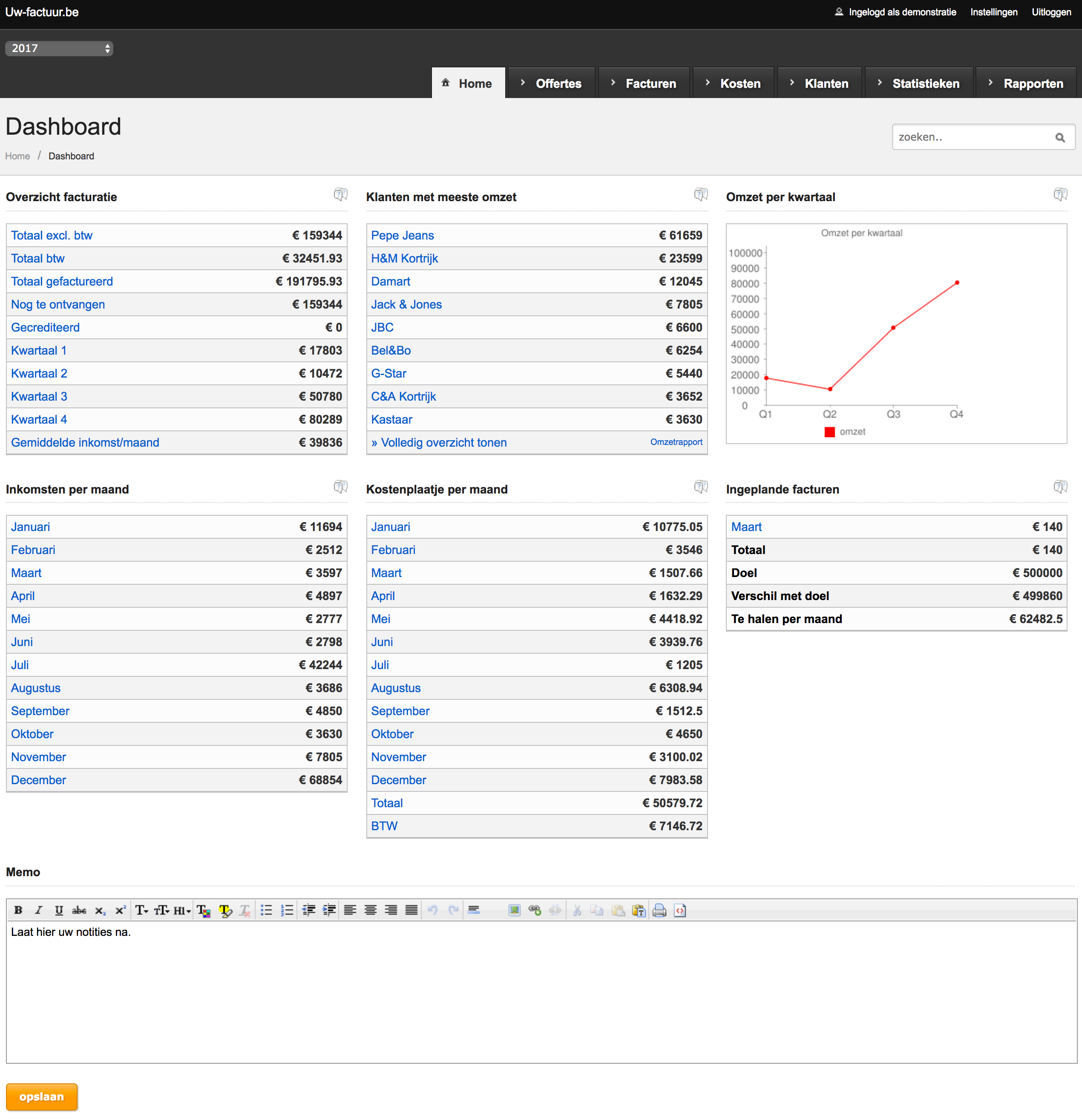Click the Uw-factuur.be logo

point(42,12)
